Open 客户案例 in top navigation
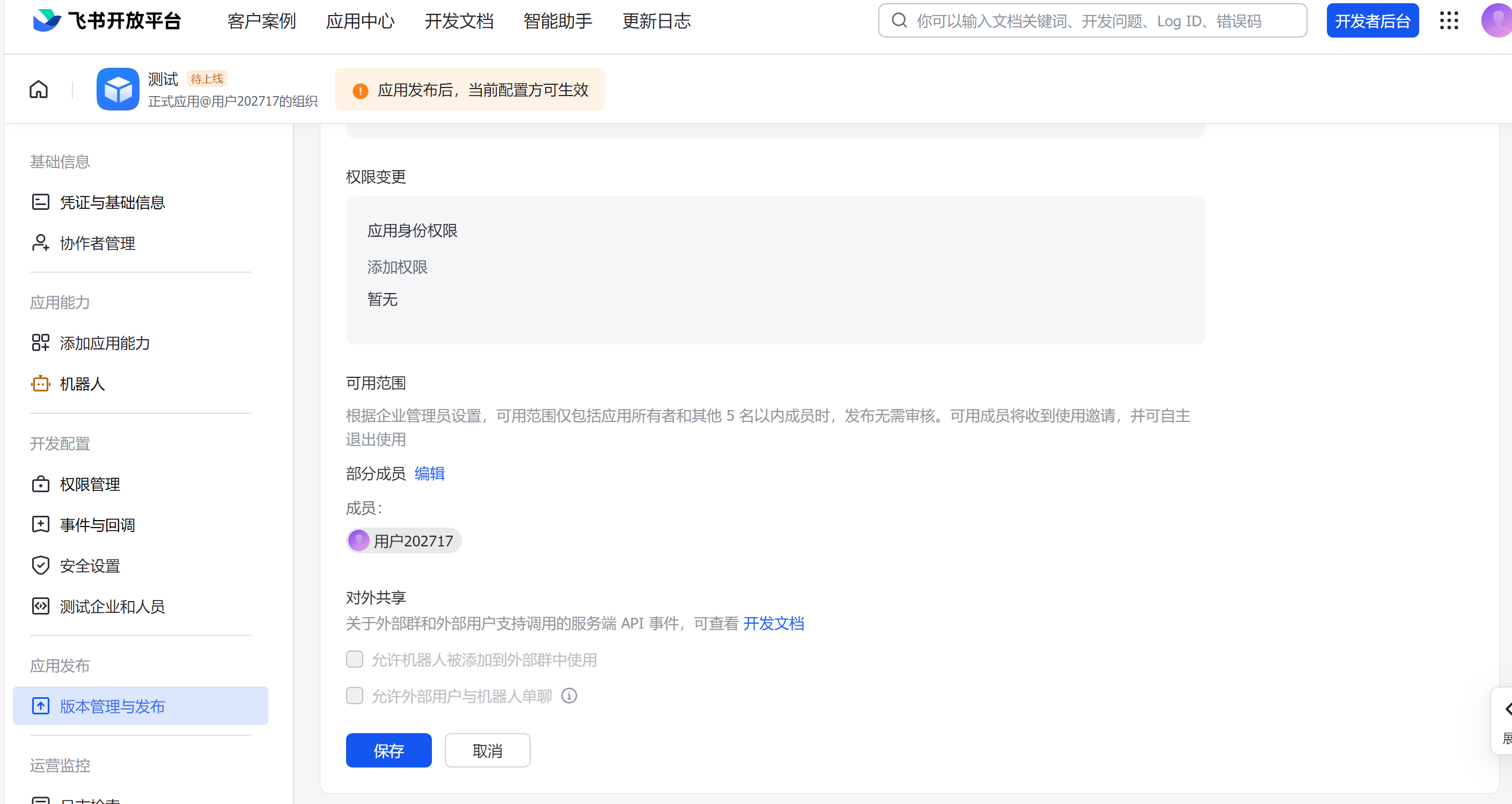Viewport: 1512px width, 804px height. [x=261, y=21]
